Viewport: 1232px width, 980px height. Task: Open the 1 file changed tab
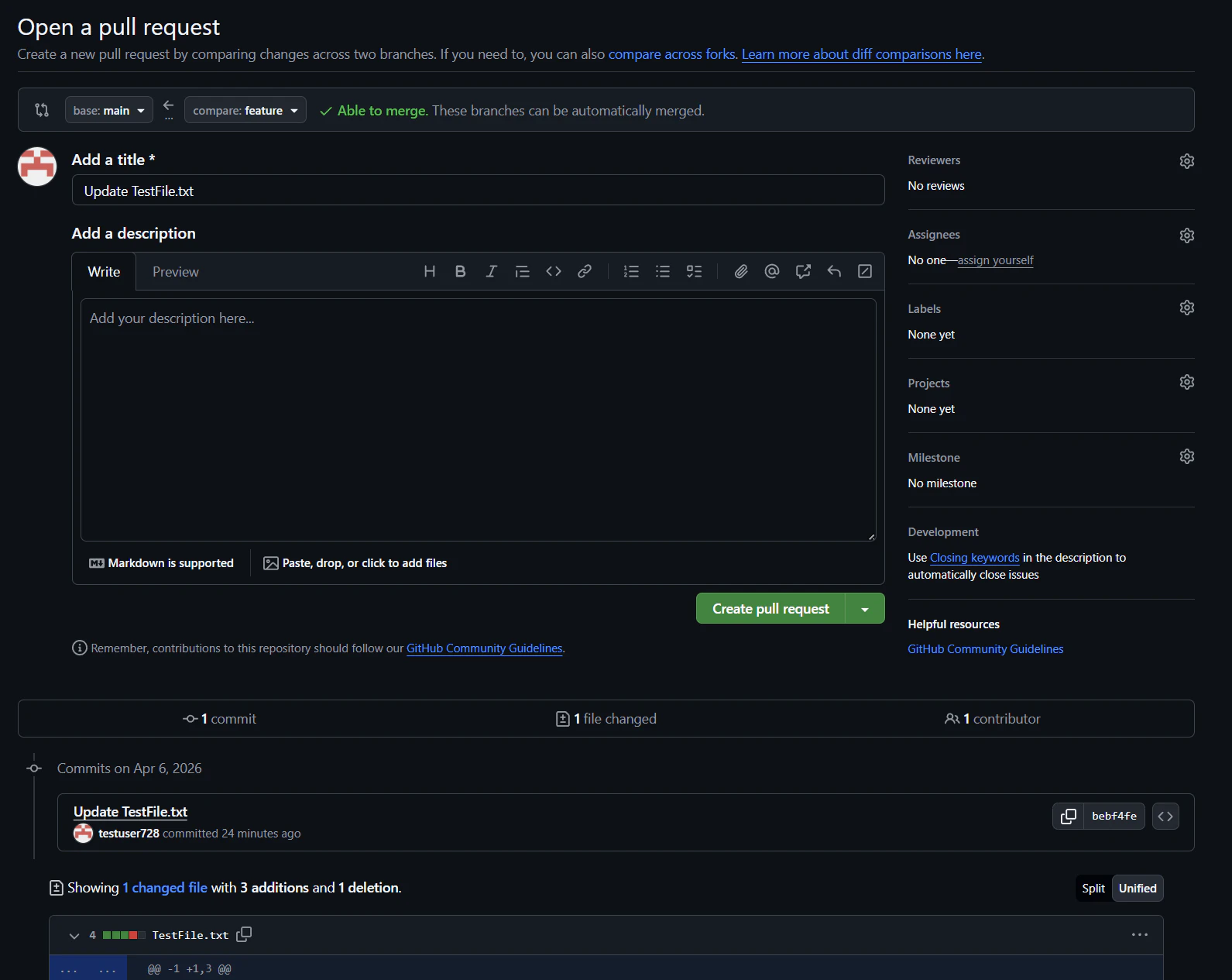point(606,719)
